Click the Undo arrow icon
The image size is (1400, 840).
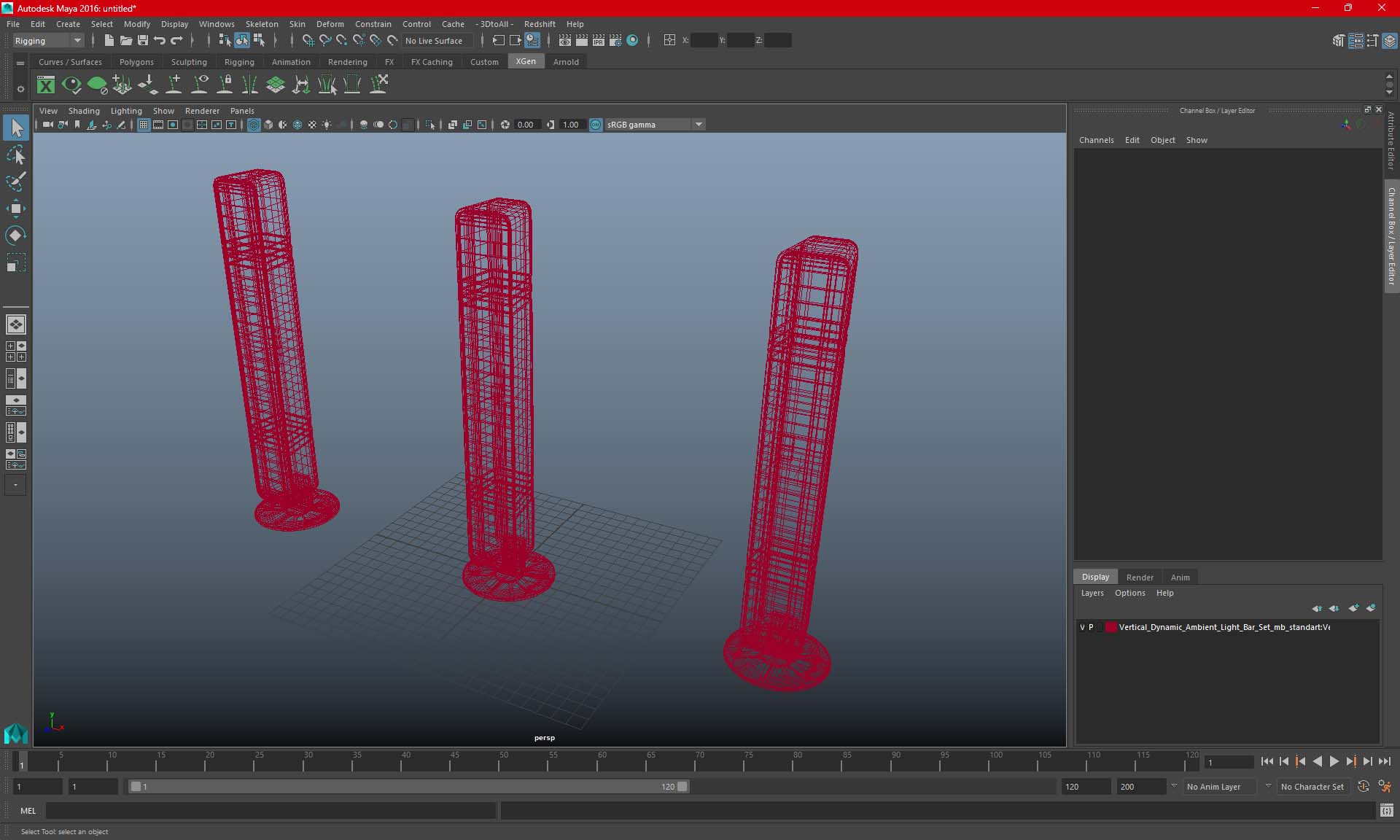coord(160,41)
